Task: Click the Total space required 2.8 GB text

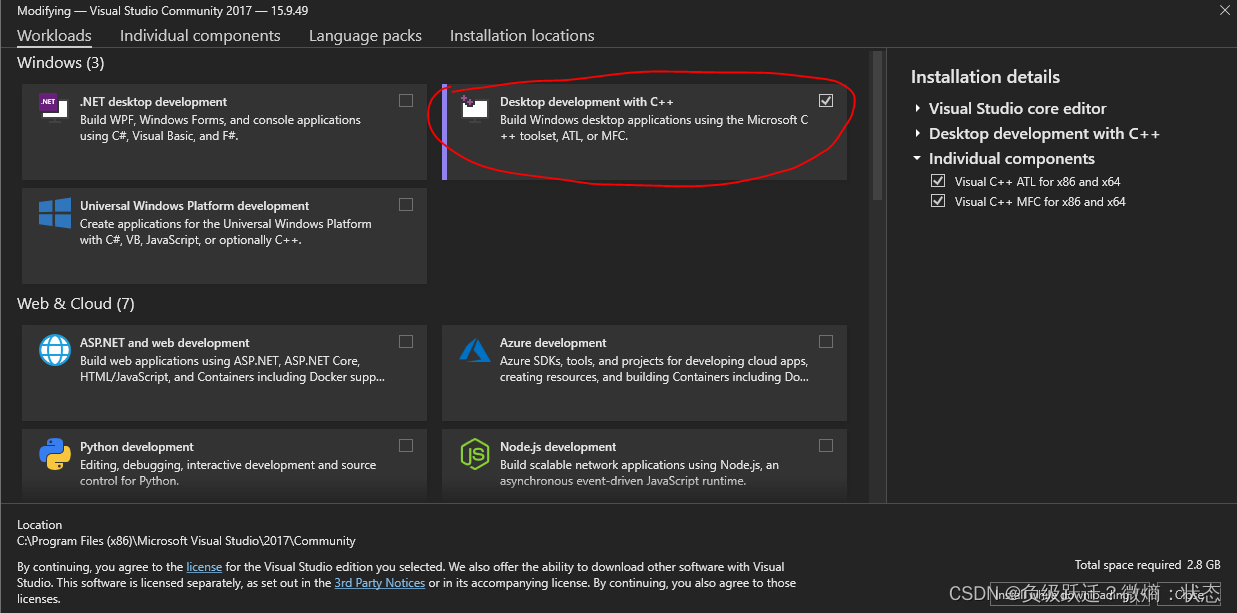Action: coord(1148,565)
